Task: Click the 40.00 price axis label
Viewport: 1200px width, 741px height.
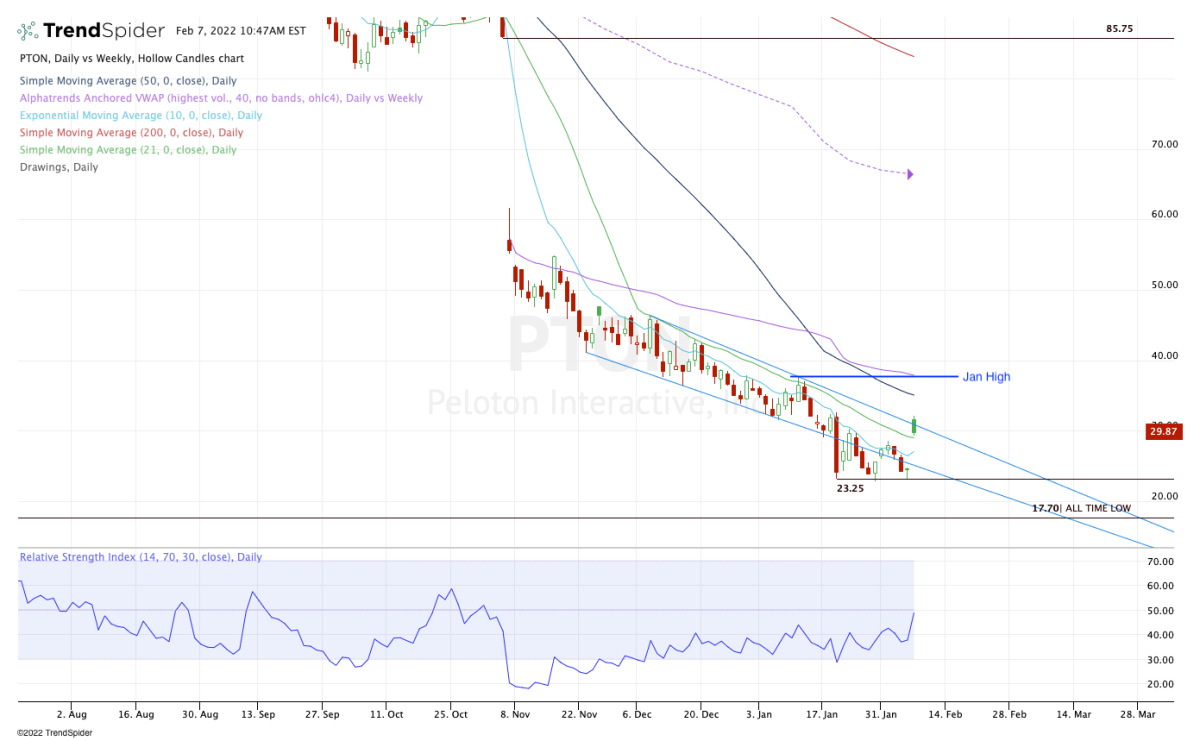Action: (1165, 356)
